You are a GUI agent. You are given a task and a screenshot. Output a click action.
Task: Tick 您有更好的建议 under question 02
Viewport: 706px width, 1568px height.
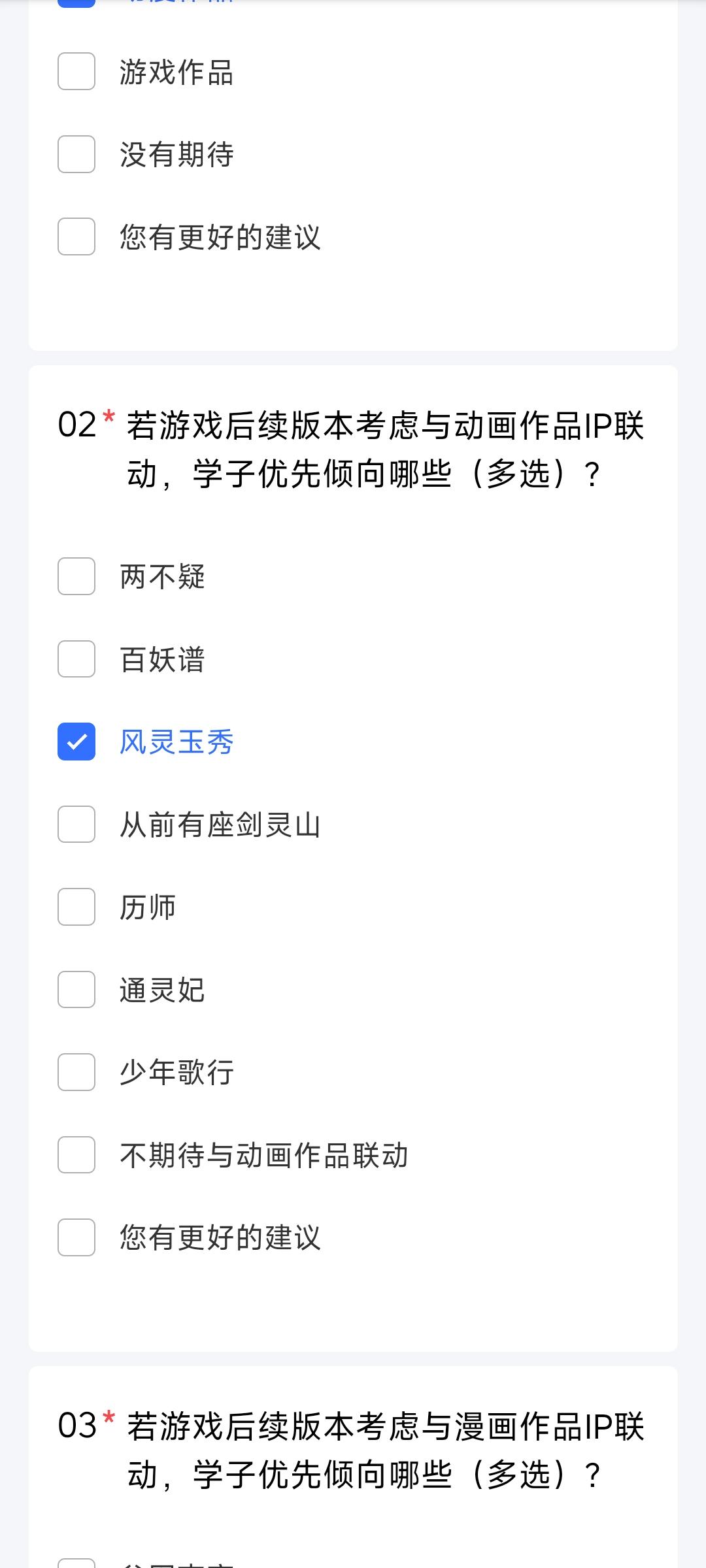click(76, 1237)
